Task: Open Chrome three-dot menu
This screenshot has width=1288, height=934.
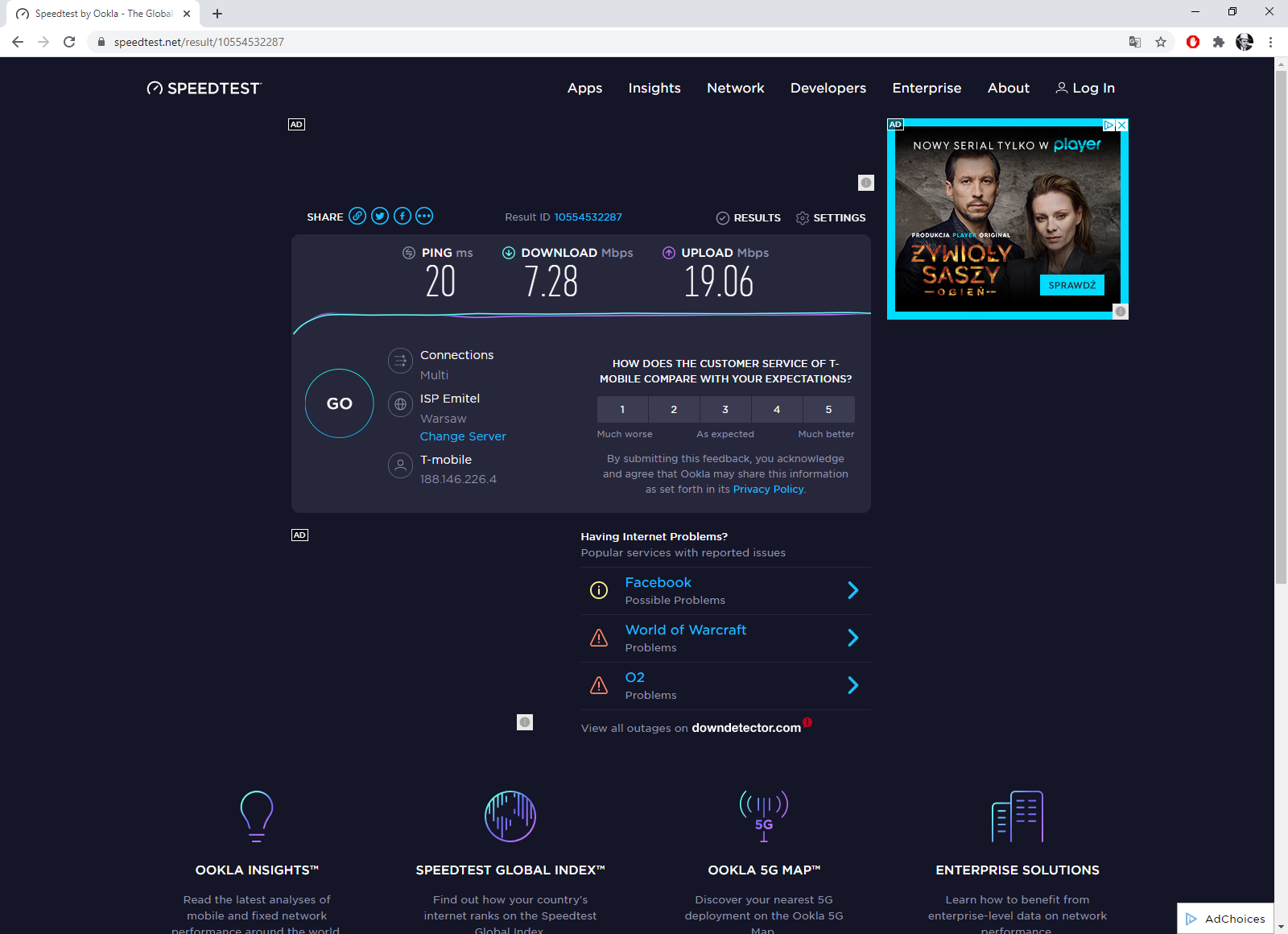Action: (1270, 42)
